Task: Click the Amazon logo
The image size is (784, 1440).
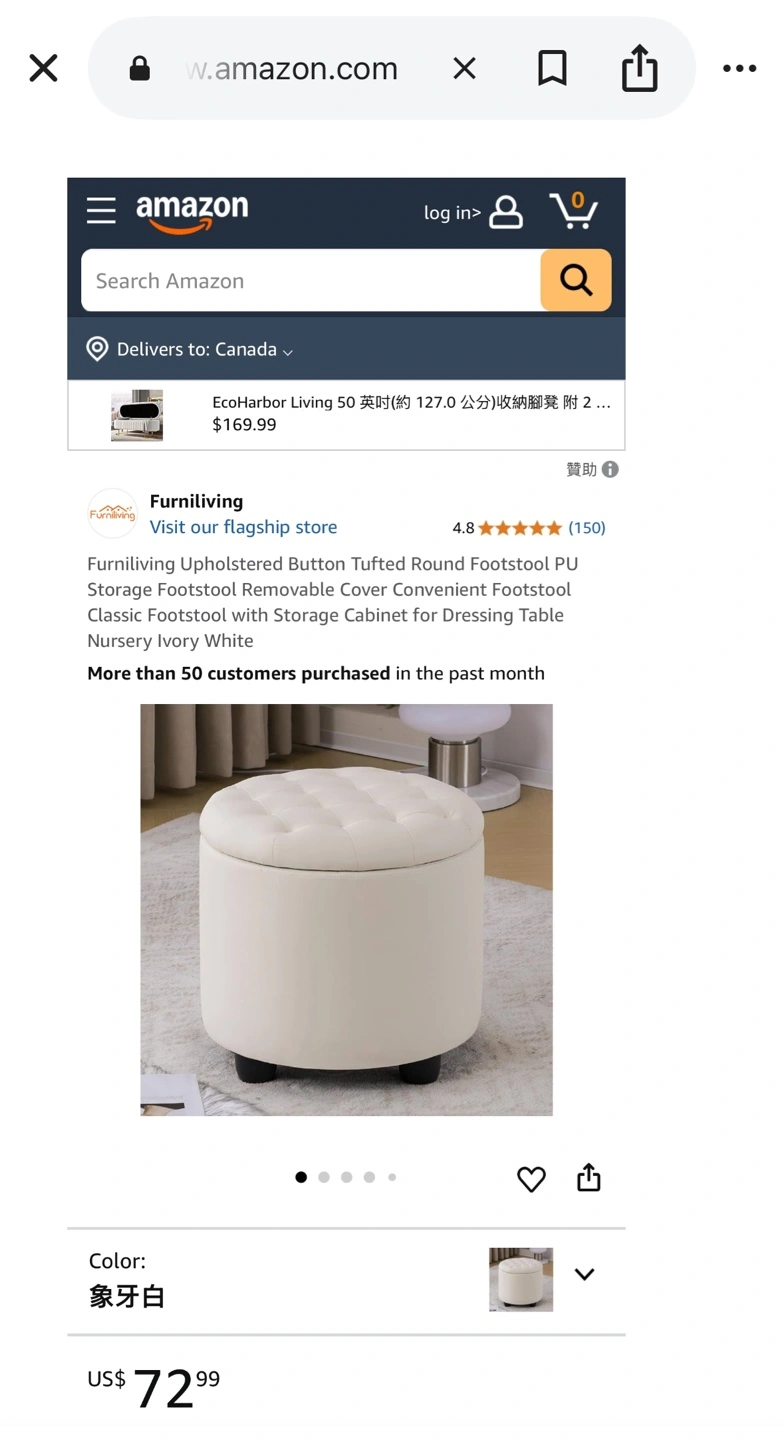Action: (192, 212)
